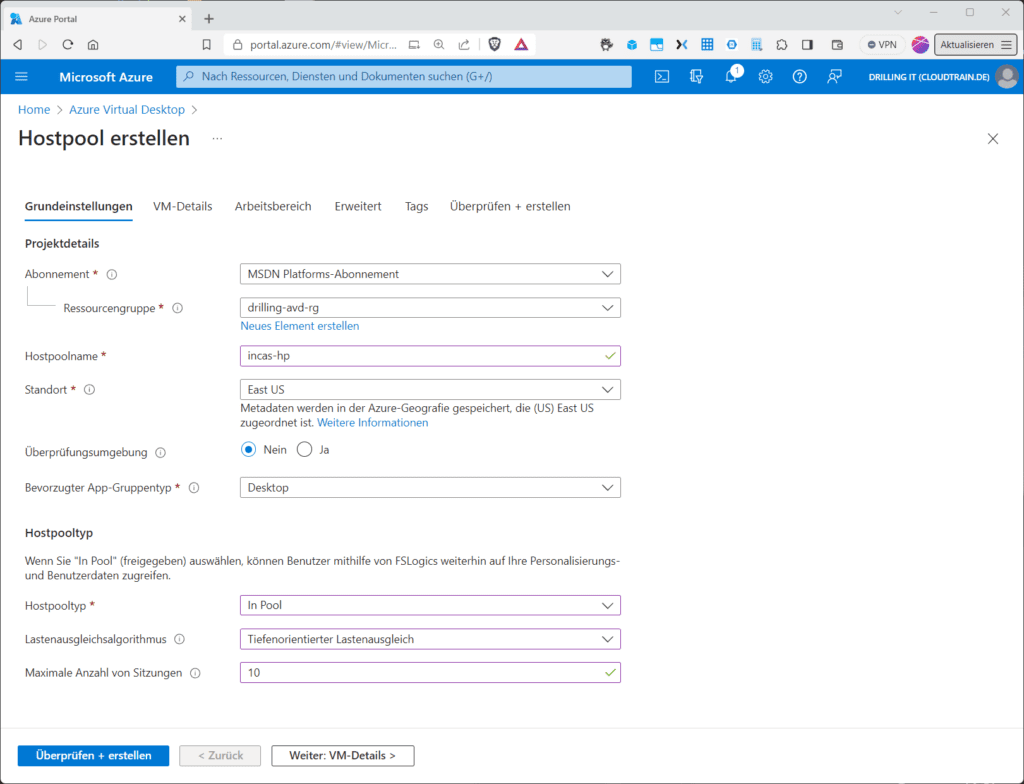Viewport: 1024px width, 784px height.
Task: Open the Hostpooltyp dropdown
Action: (430, 605)
